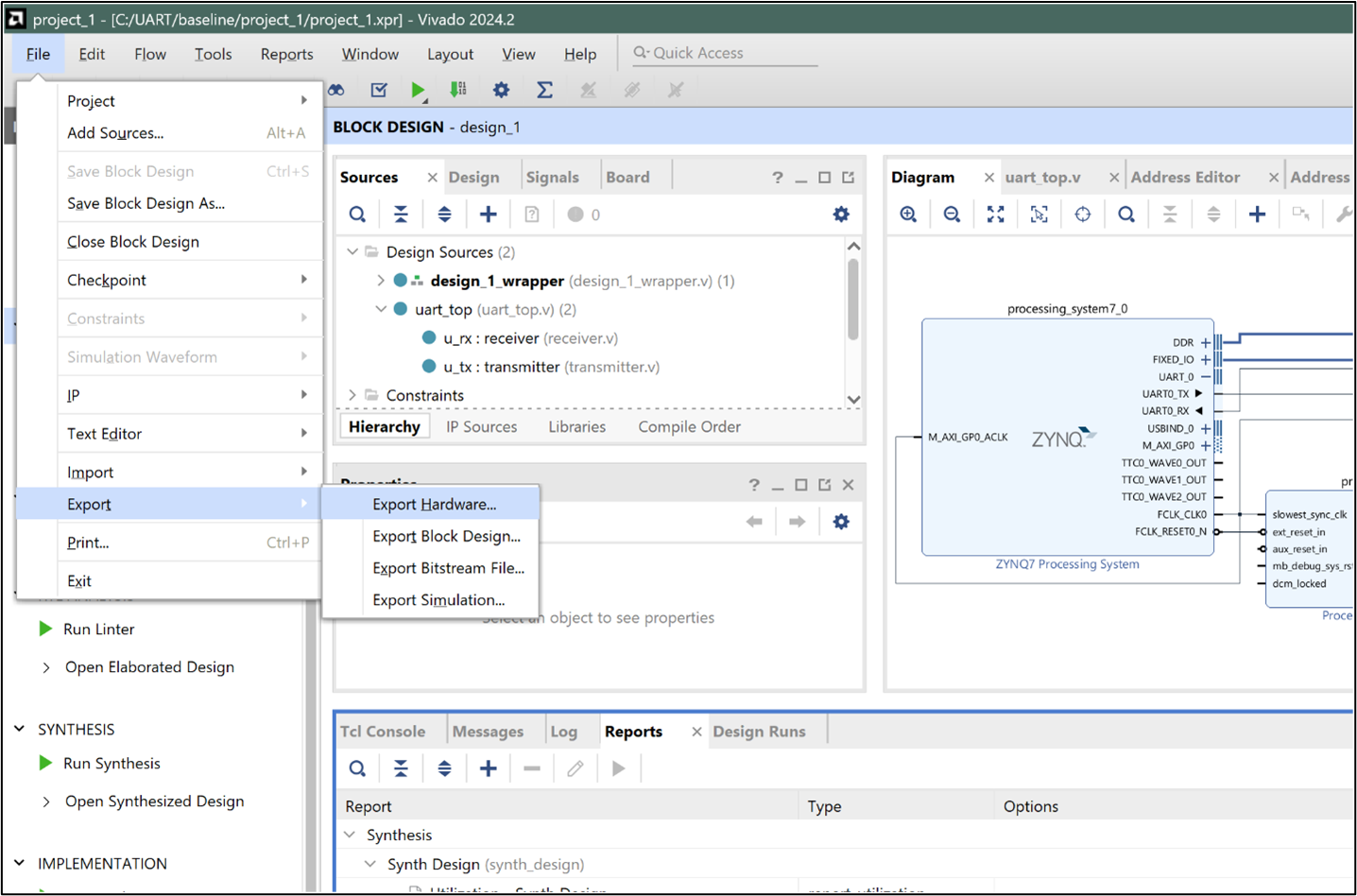Collapse the Properties panel with minimize icon
Image resolution: width=1357 pixels, height=896 pixels.
click(x=777, y=483)
